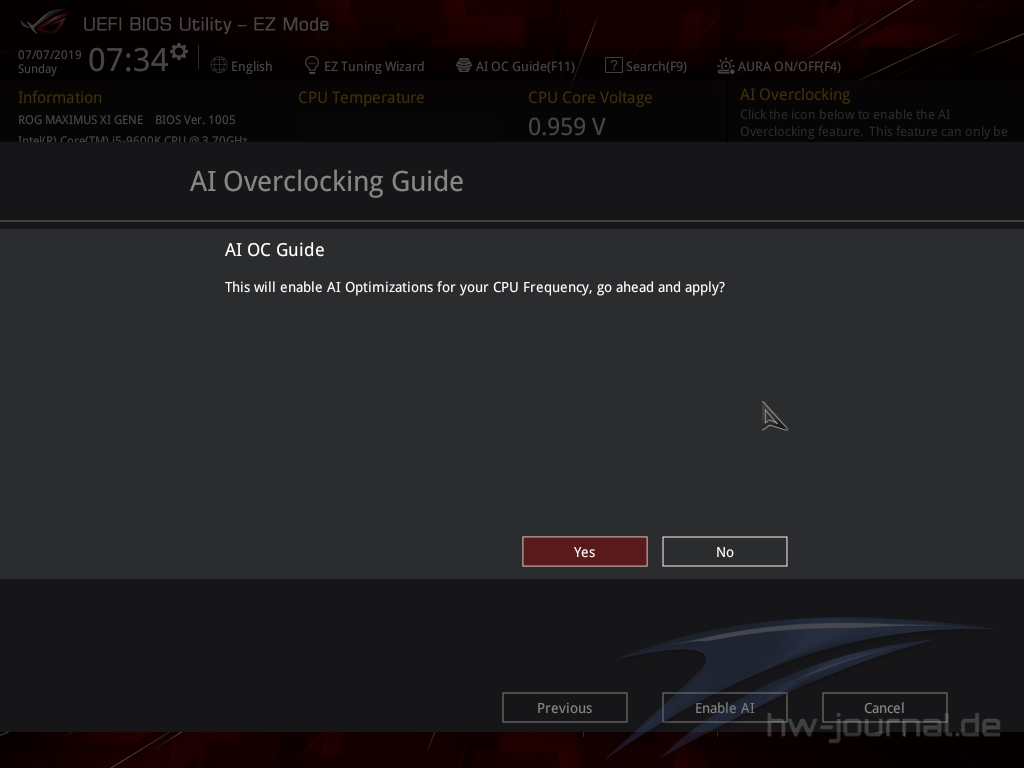Click the Enable AI button
The height and width of the screenshot is (768, 1024).
(x=725, y=708)
